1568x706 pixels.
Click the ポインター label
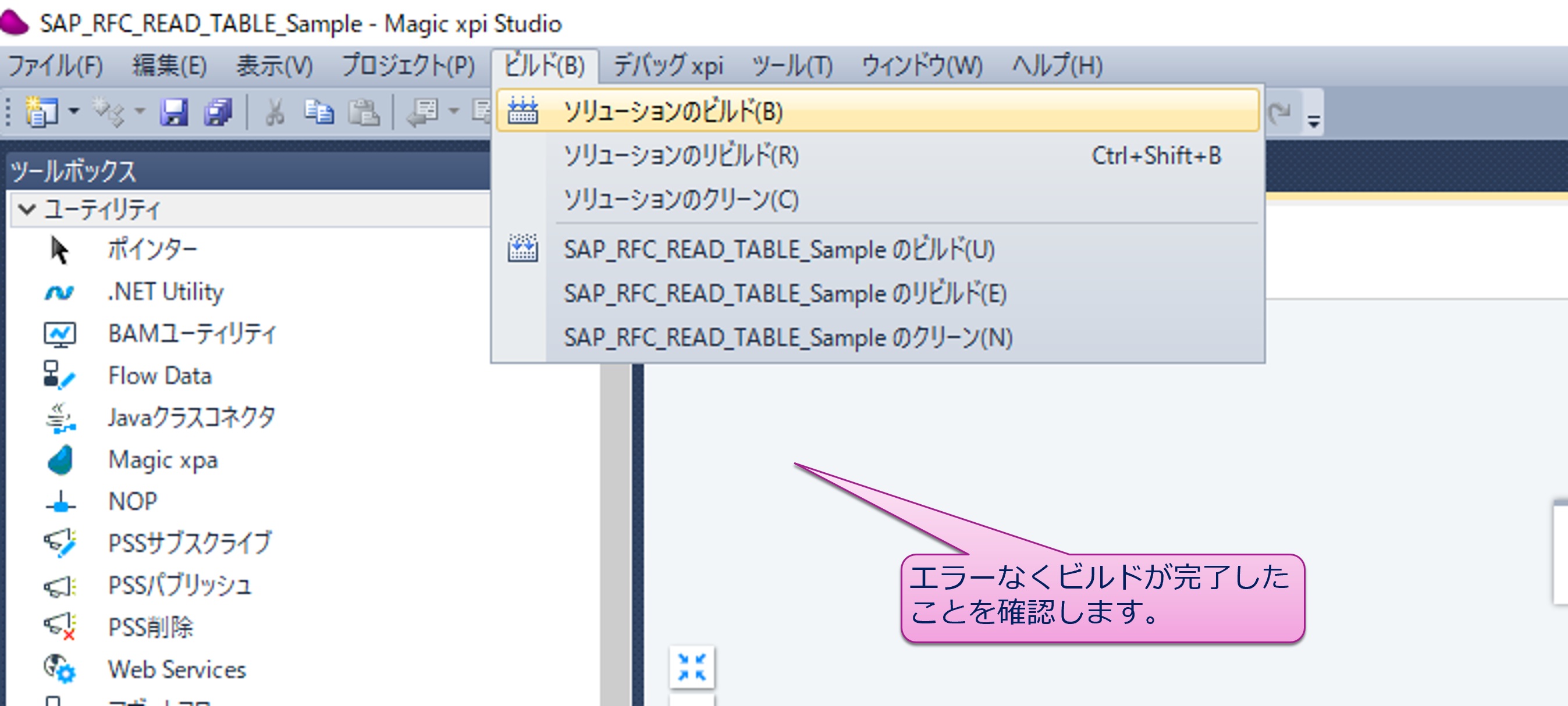tap(153, 249)
